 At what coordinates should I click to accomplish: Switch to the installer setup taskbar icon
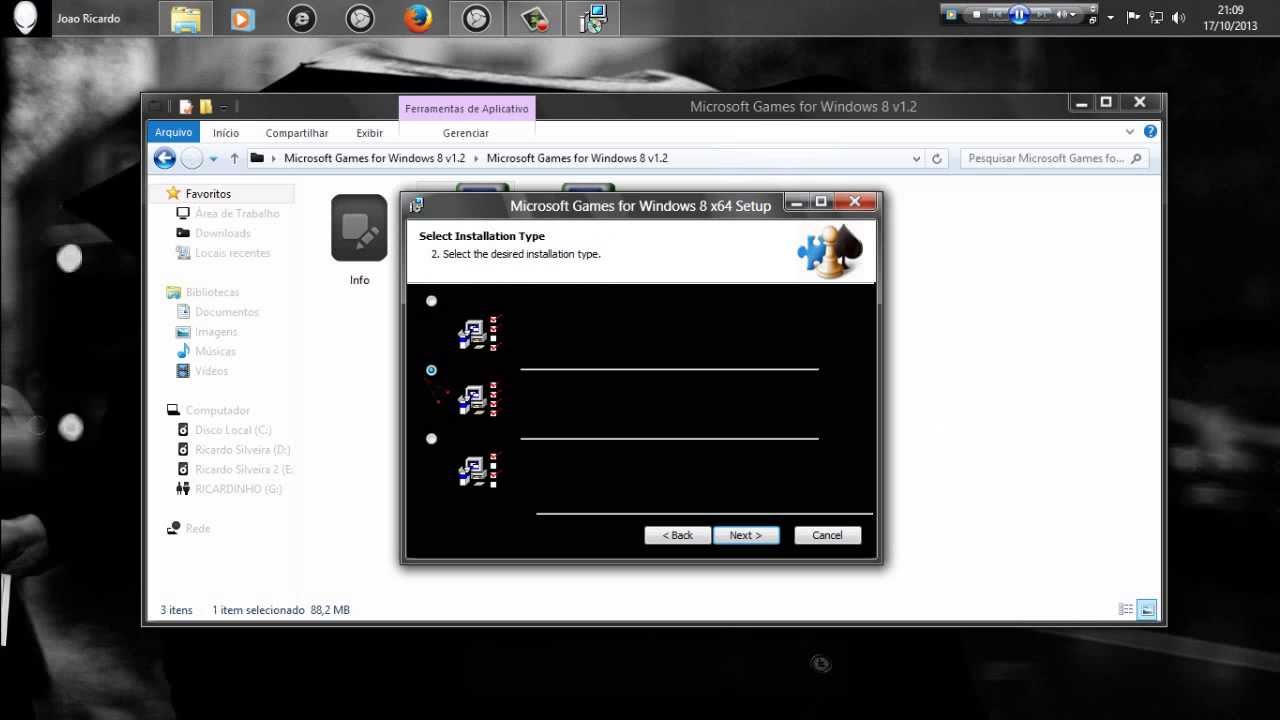(592, 18)
